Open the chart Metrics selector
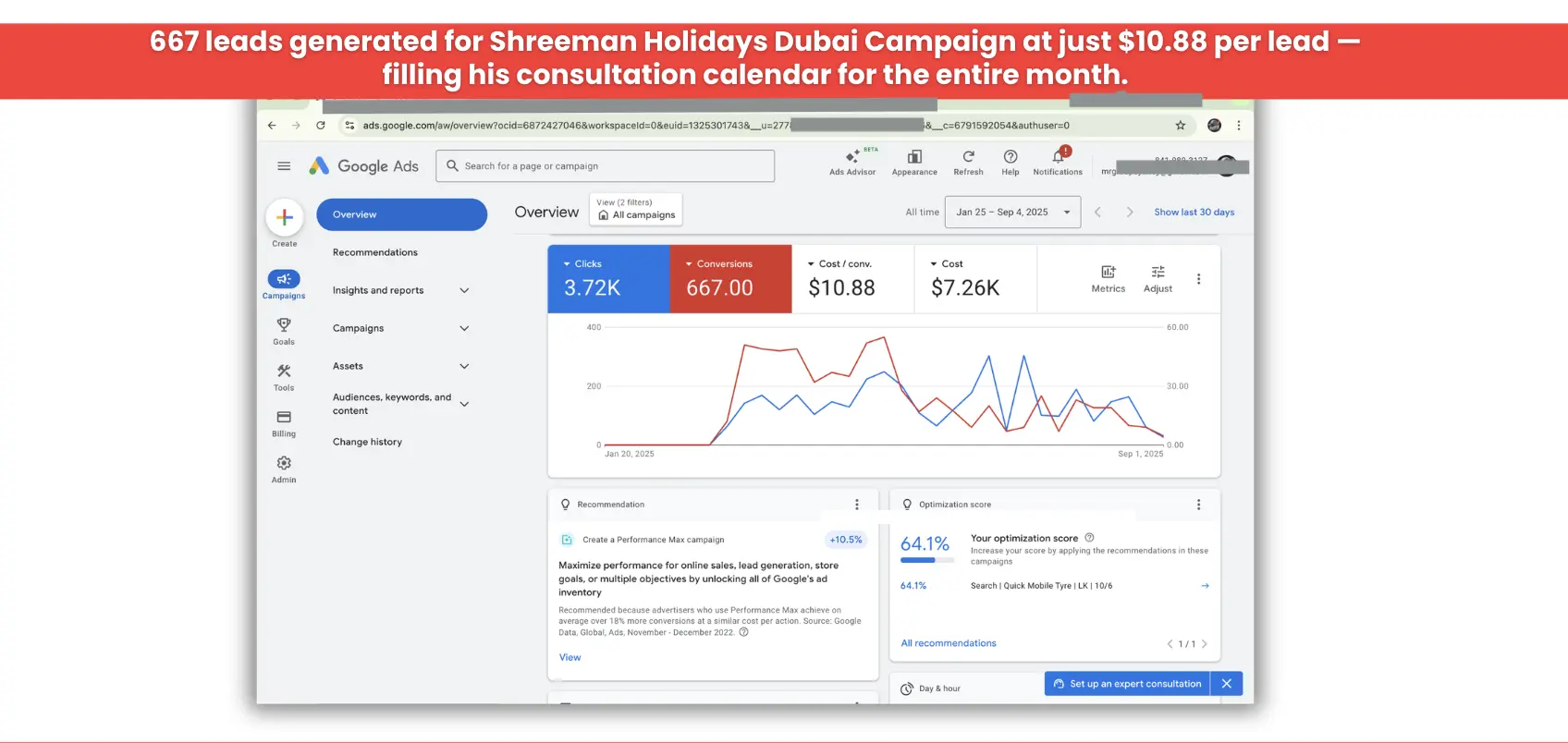This screenshot has height=743, width=1568. click(1109, 279)
